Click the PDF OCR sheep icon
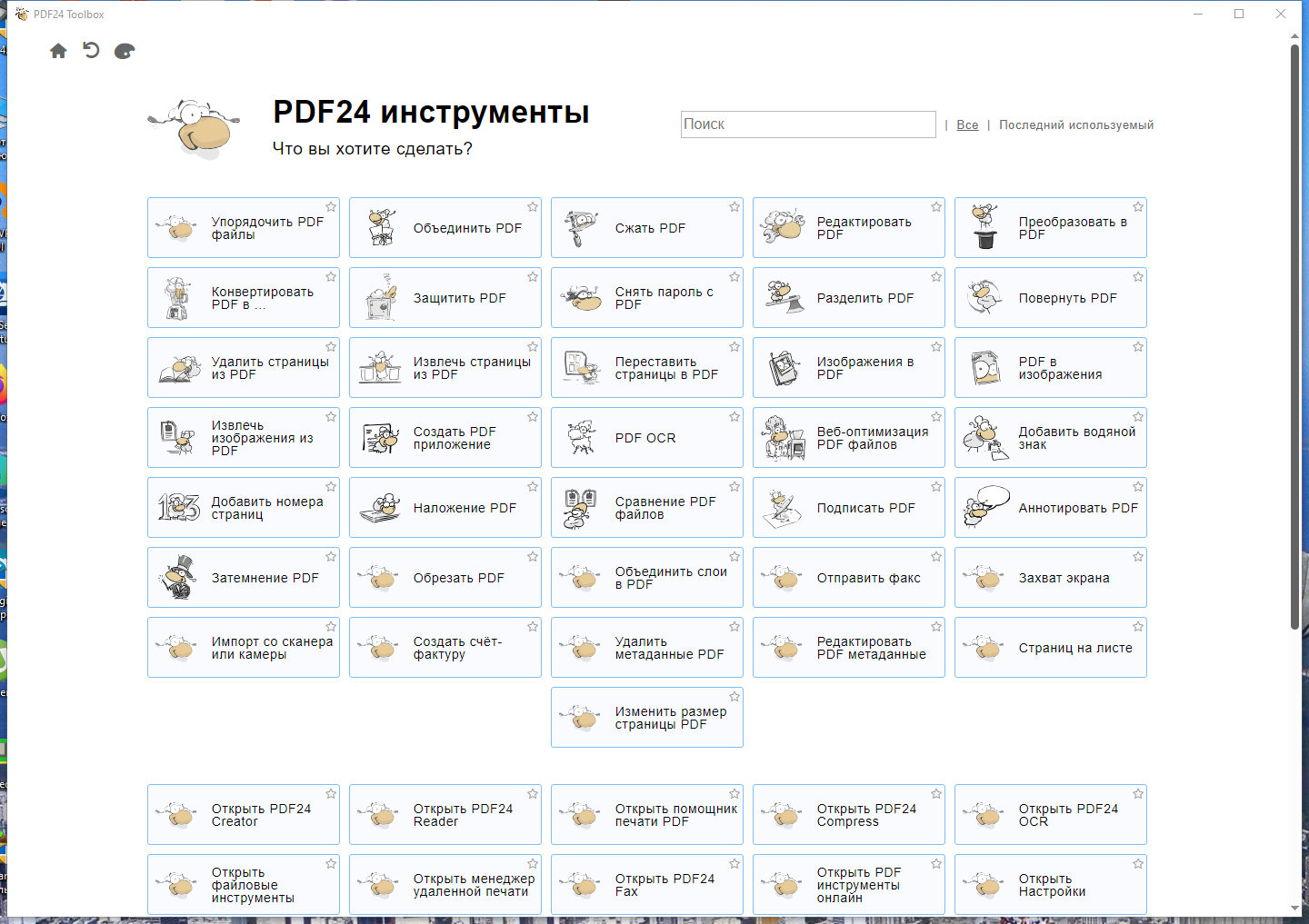Viewport: 1309px width, 924px height. 581,438
